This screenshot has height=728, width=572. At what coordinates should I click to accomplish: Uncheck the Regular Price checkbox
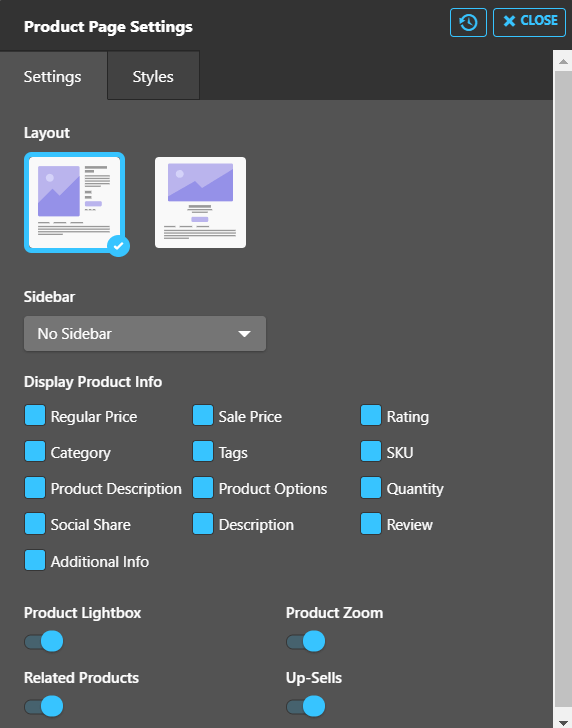tap(35, 416)
